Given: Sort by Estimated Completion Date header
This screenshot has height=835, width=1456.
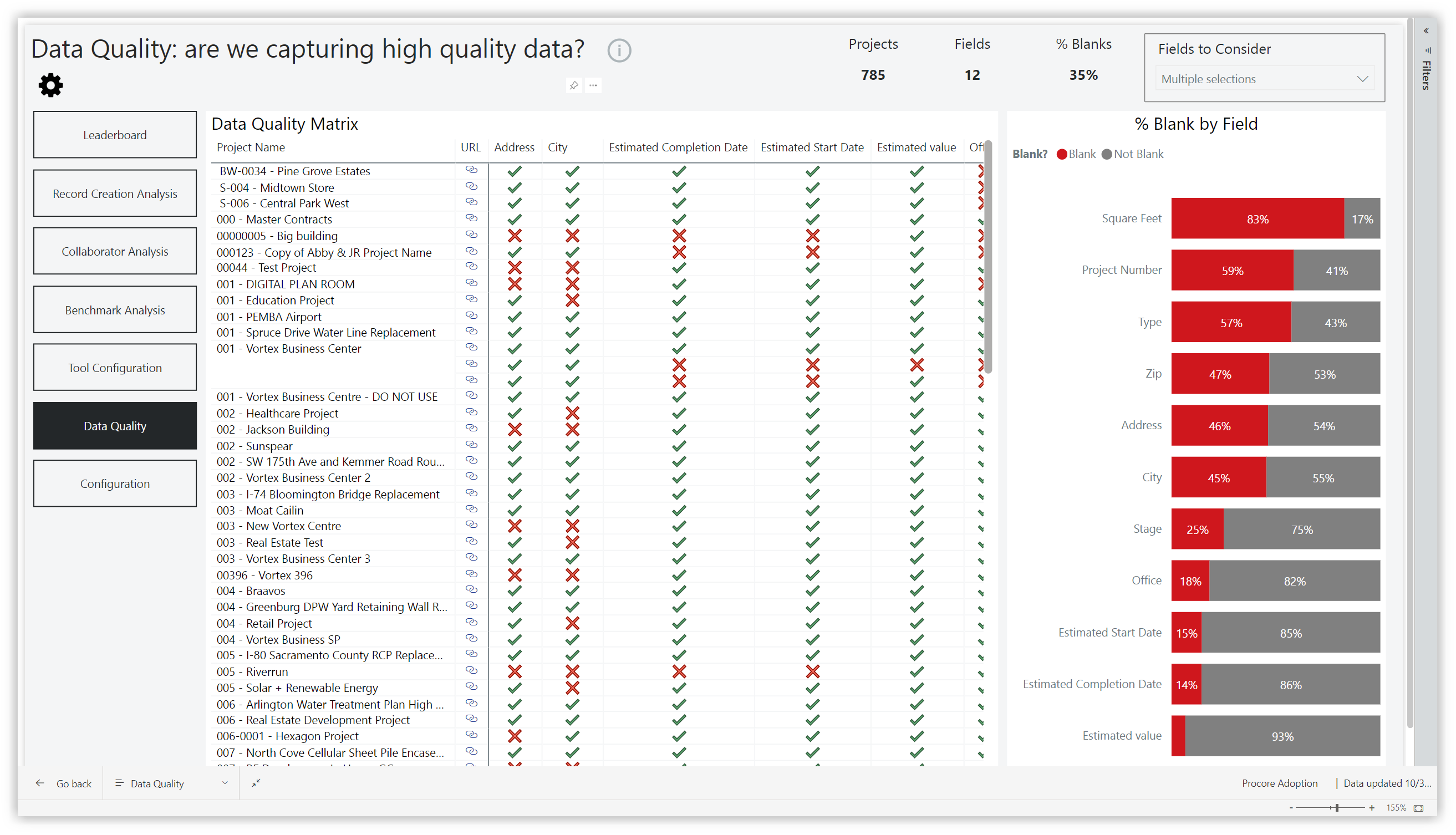Looking at the screenshot, I should [678, 147].
